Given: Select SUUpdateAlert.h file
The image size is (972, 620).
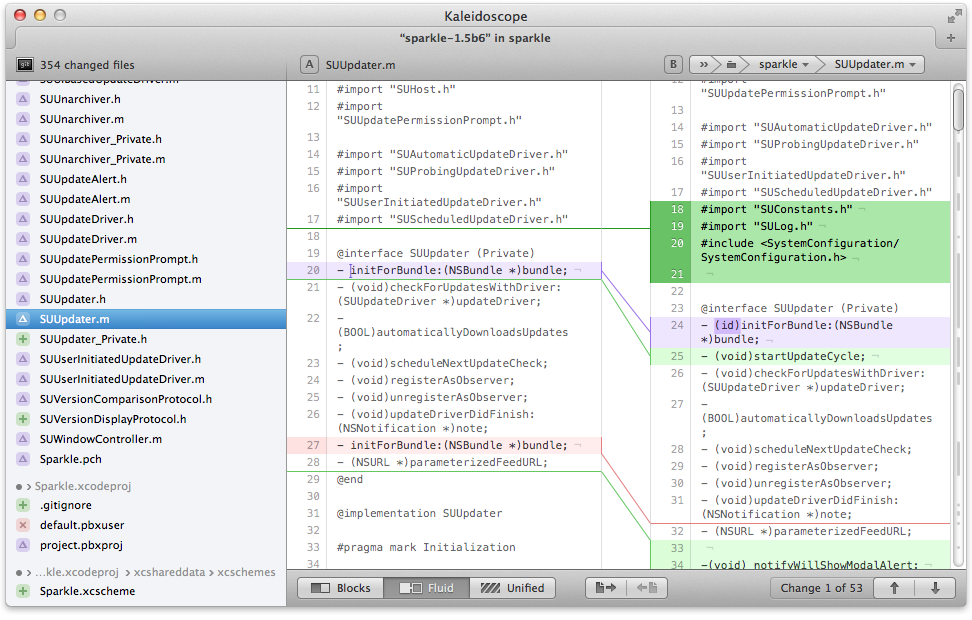Looking at the screenshot, I should click(146, 179).
